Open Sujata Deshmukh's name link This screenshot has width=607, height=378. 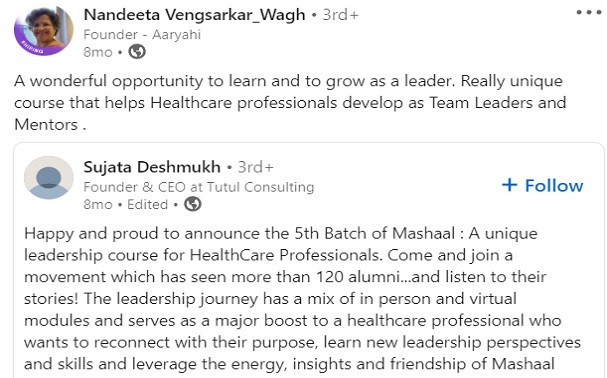point(152,167)
